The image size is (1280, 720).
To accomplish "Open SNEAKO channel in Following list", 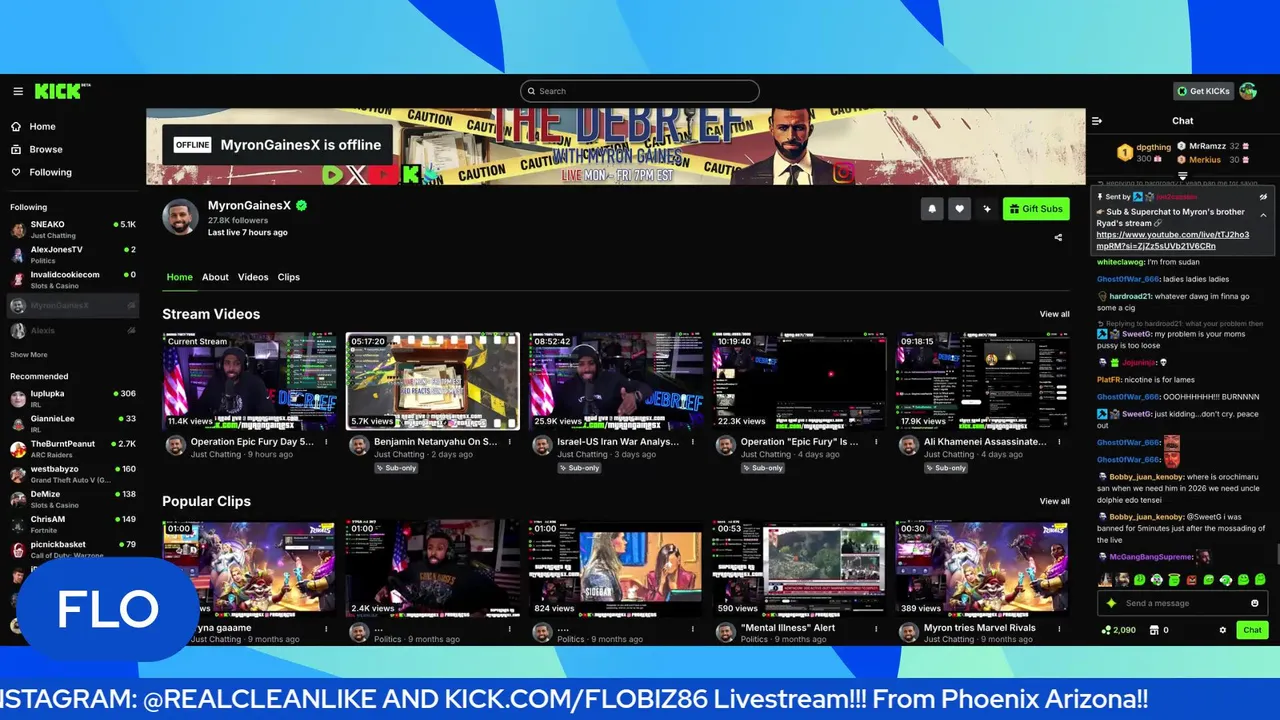I will (72, 229).
